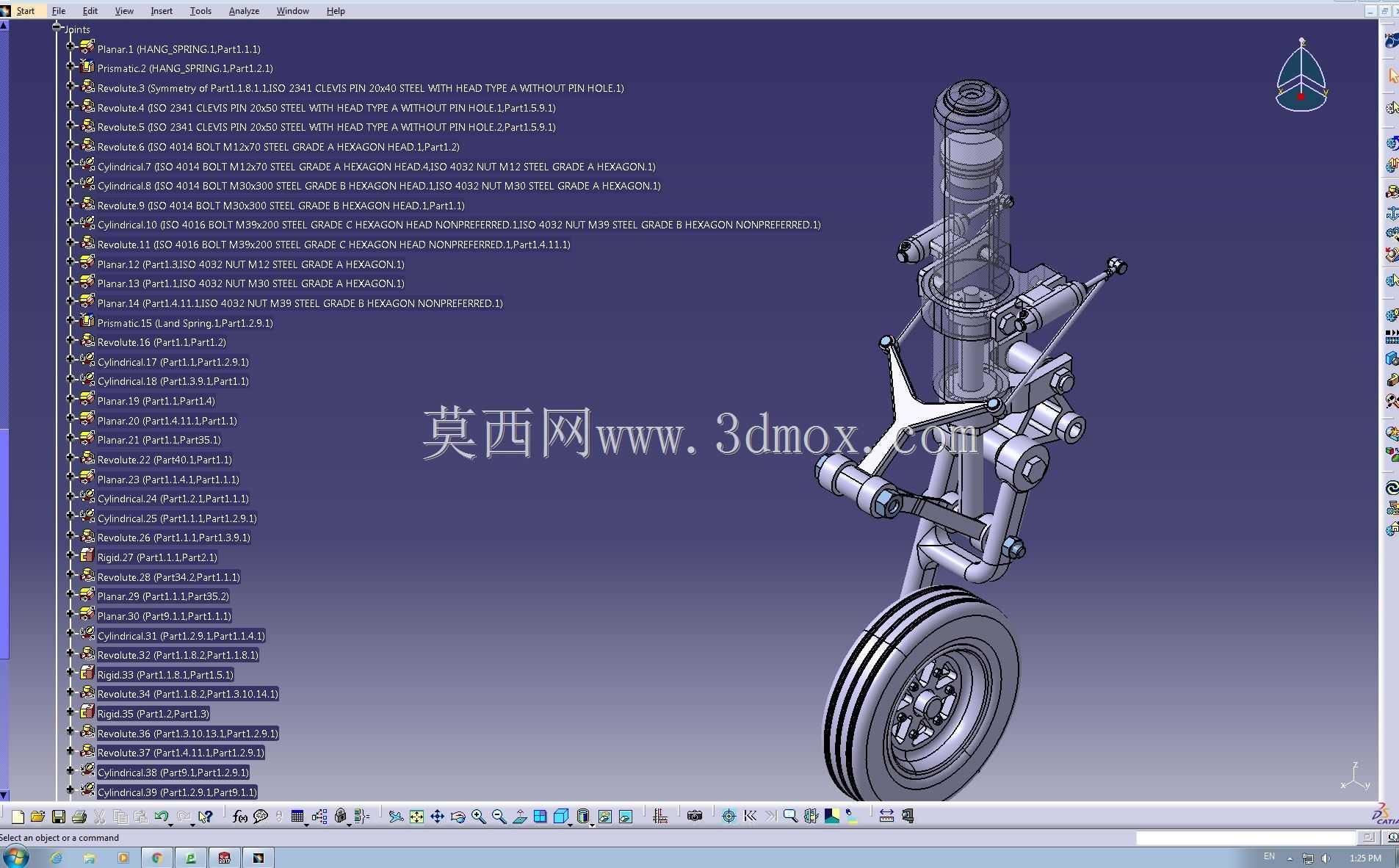Click the tree scrollbar up arrow
The width and height of the screenshot is (1399, 868).
(4, 25)
